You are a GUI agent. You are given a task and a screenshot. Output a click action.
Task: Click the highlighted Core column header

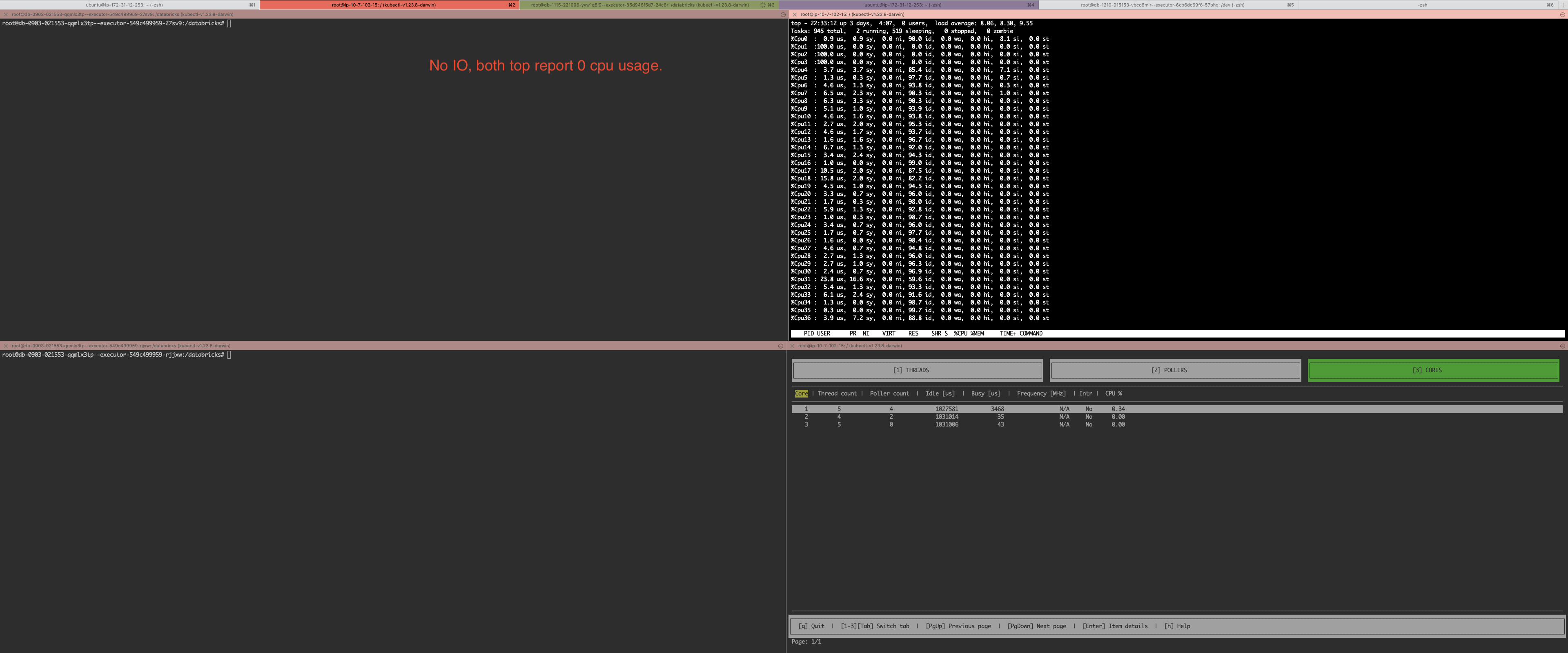(801, 393)
